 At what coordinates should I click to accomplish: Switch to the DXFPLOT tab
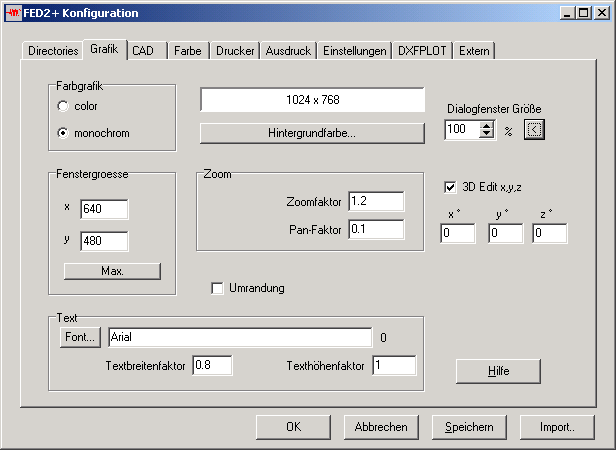click(x=422, y=51)
